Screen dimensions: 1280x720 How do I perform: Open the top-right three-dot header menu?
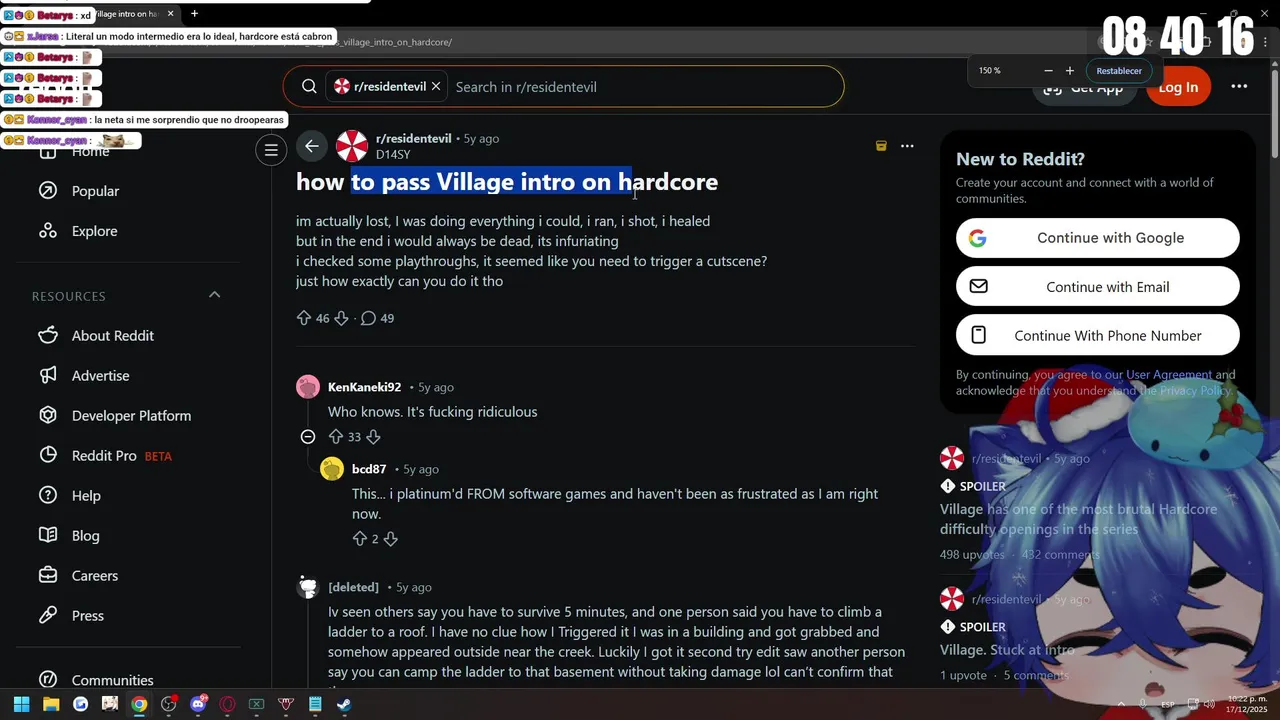[x=1239, y=87]
